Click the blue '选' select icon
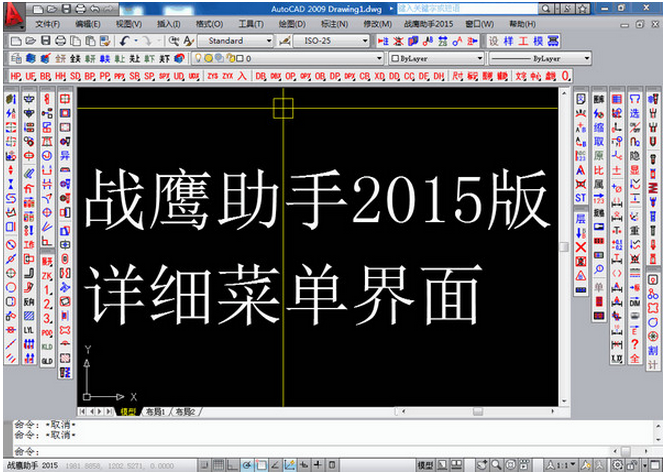671x474 pixels. 635,113
